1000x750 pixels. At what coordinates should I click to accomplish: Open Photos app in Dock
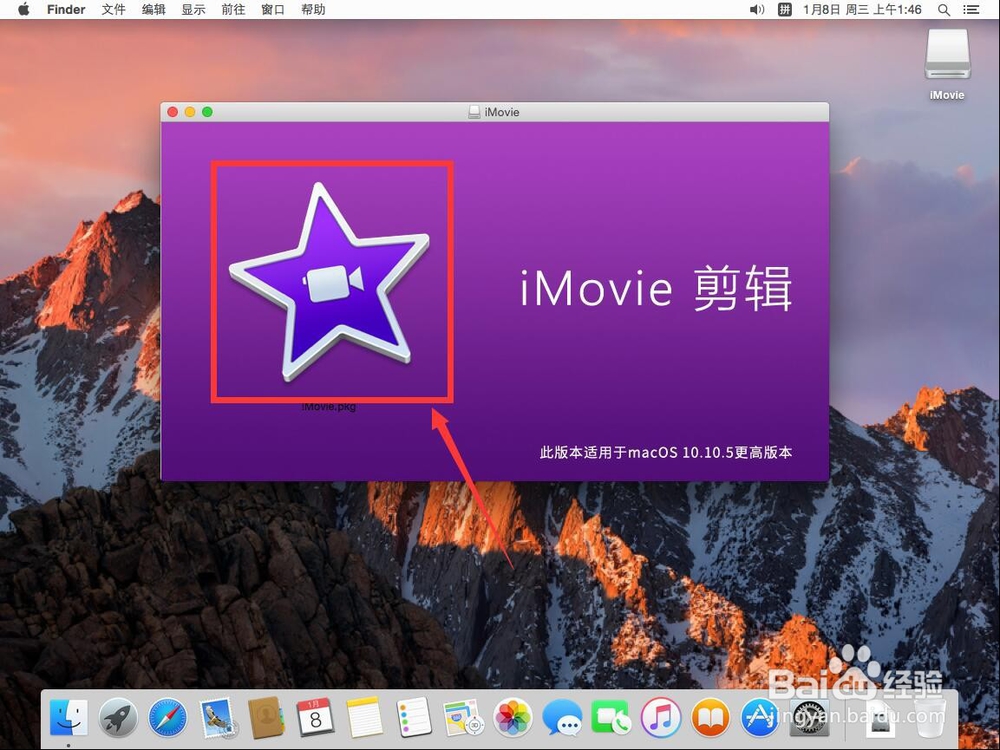coord(513,717)
